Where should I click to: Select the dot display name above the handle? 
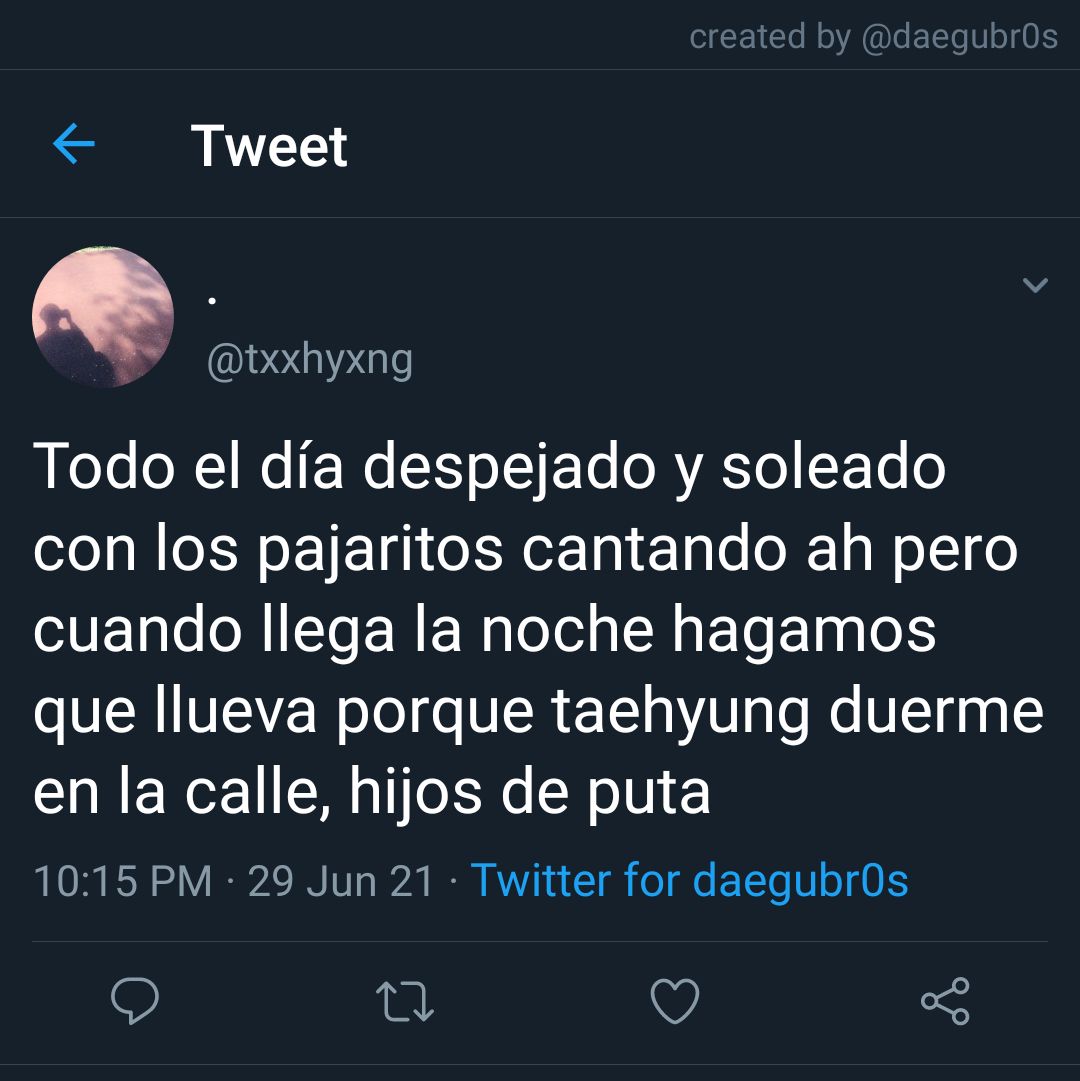point(212,301)
